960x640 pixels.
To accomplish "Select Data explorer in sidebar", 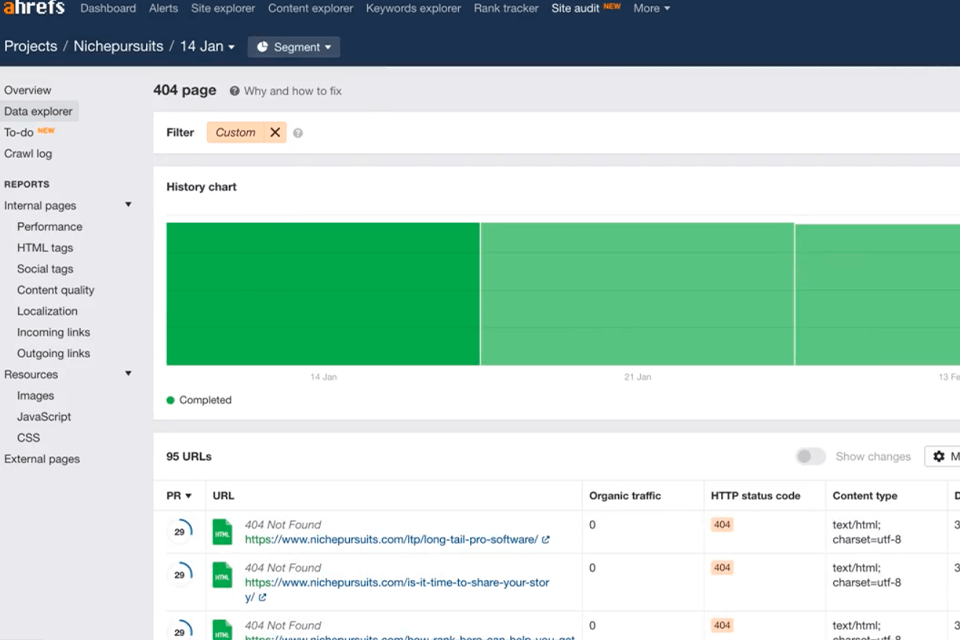I will click(38, 111).
